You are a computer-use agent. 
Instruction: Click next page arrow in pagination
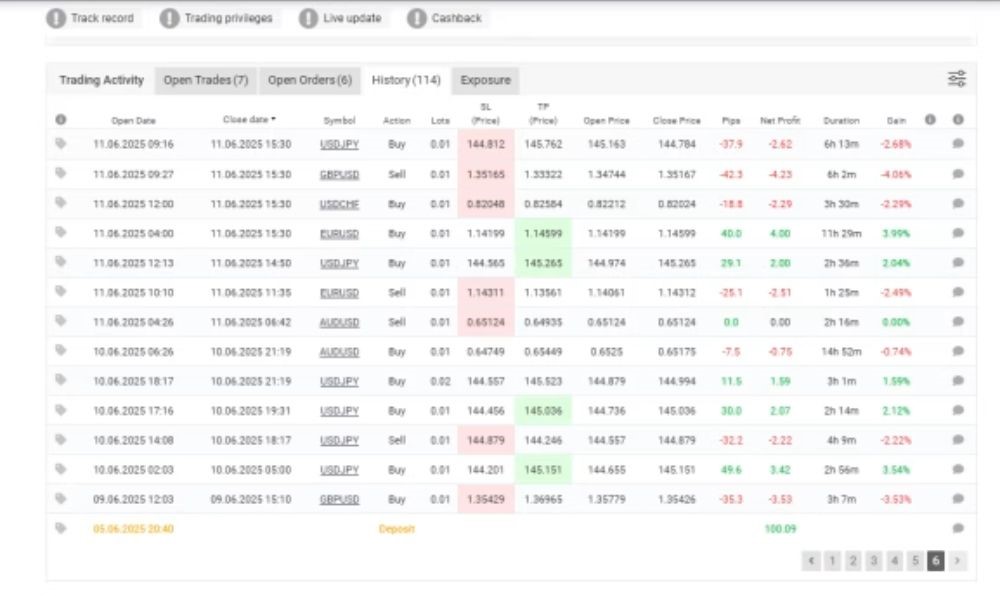(x=957, y=561)
